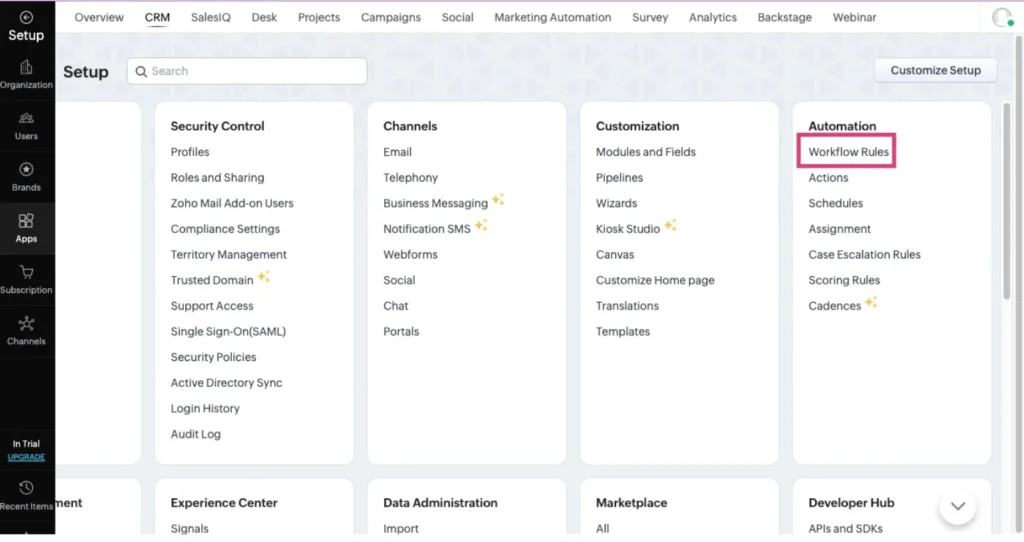Switch to the SalesIQ tab
1024x542 pixels.
(x=210, y=18)
